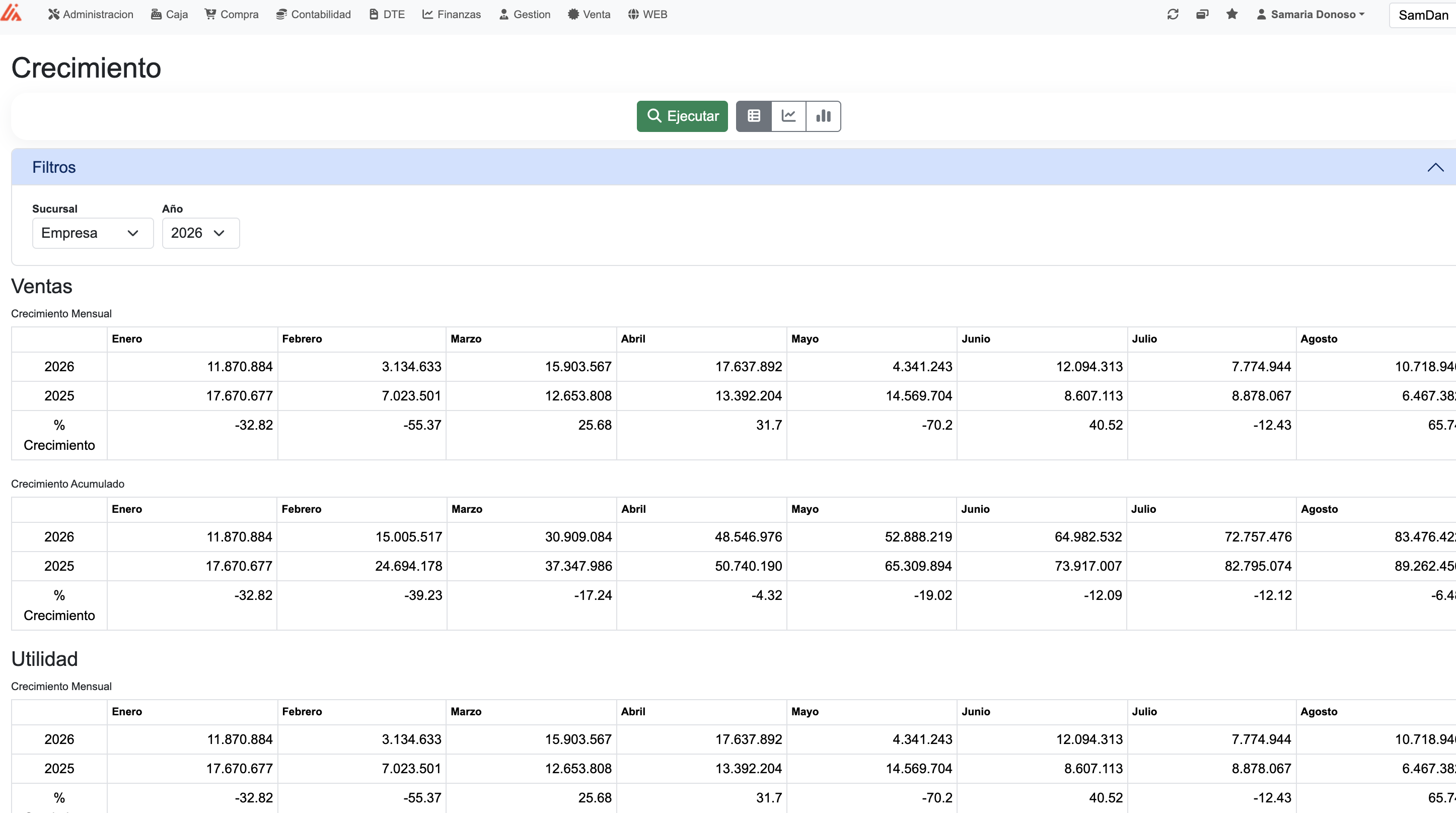1456x813 pixels.
Task: Click Ventas monthly 2025 Enero value 17.670.677
Action: [x=239, y=396]
